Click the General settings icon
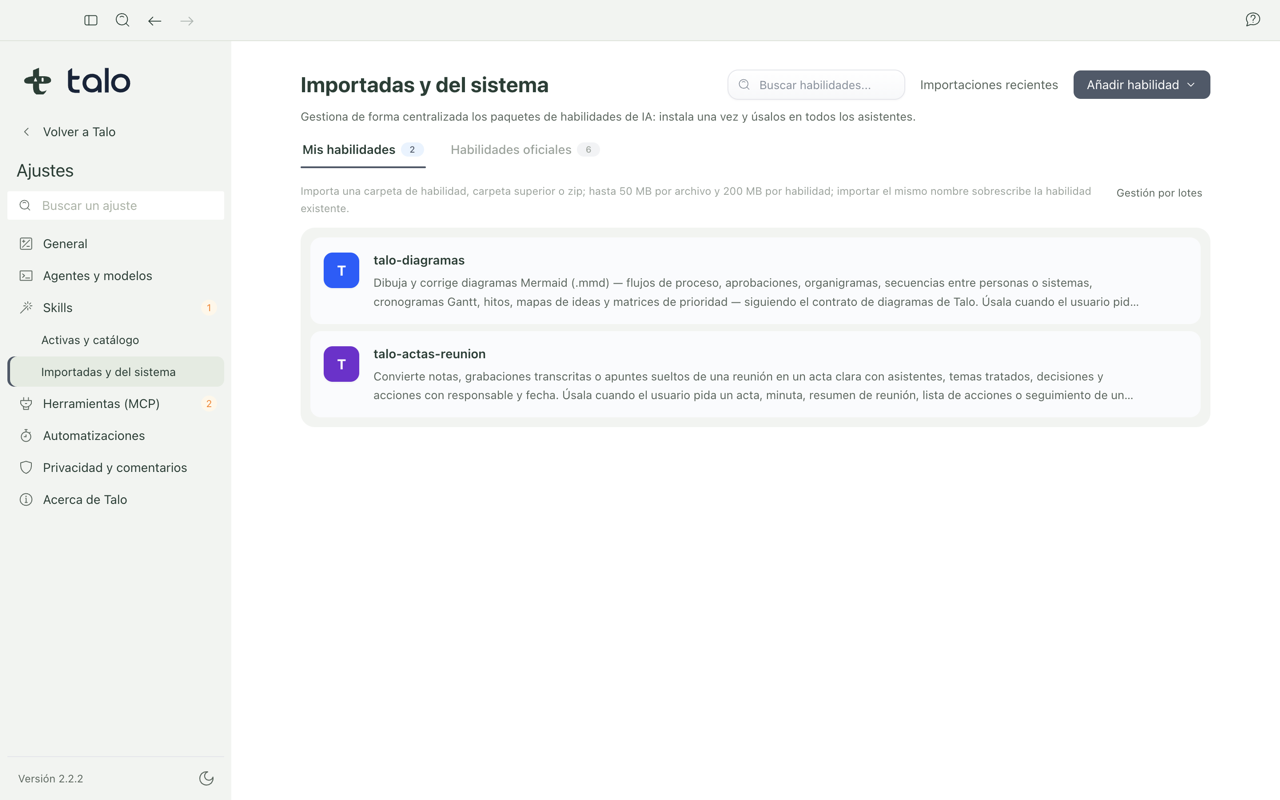The height and width of the screenshot is (800, 1280). coord(26,244)
